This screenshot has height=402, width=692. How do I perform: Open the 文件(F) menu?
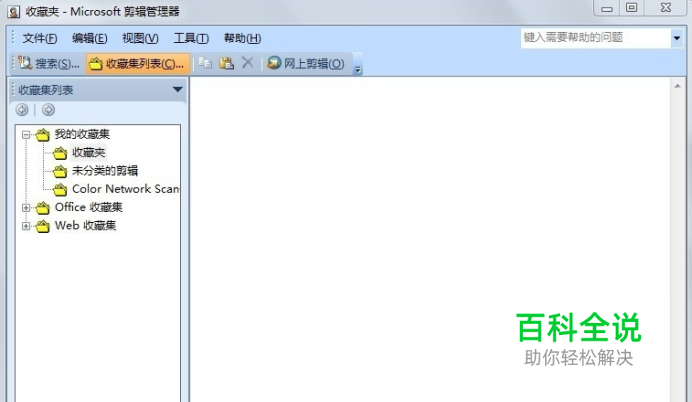tap(40, 38)
